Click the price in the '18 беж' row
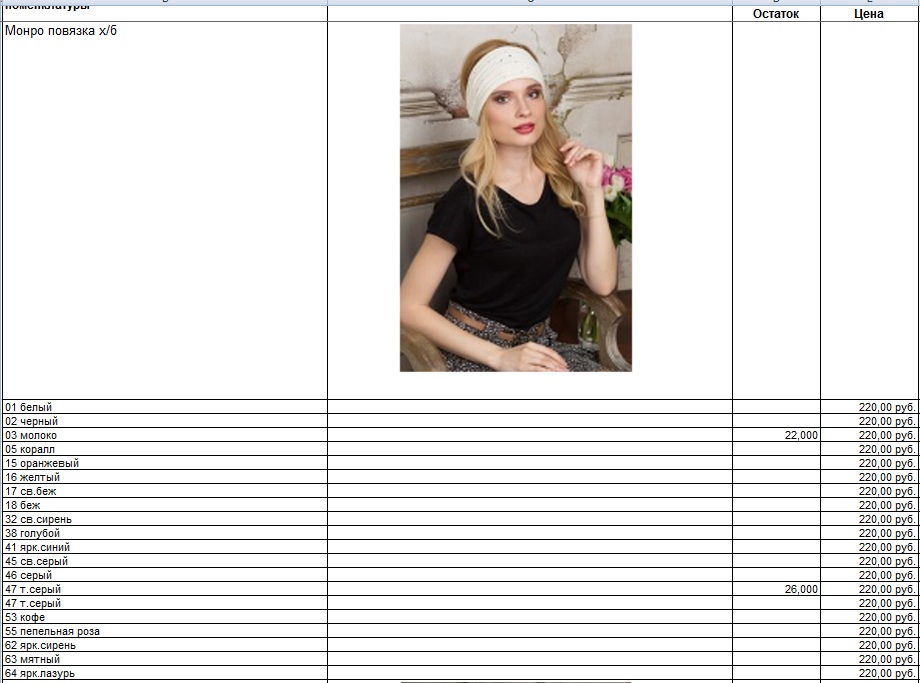920x683 pixels. coord(887,505)
